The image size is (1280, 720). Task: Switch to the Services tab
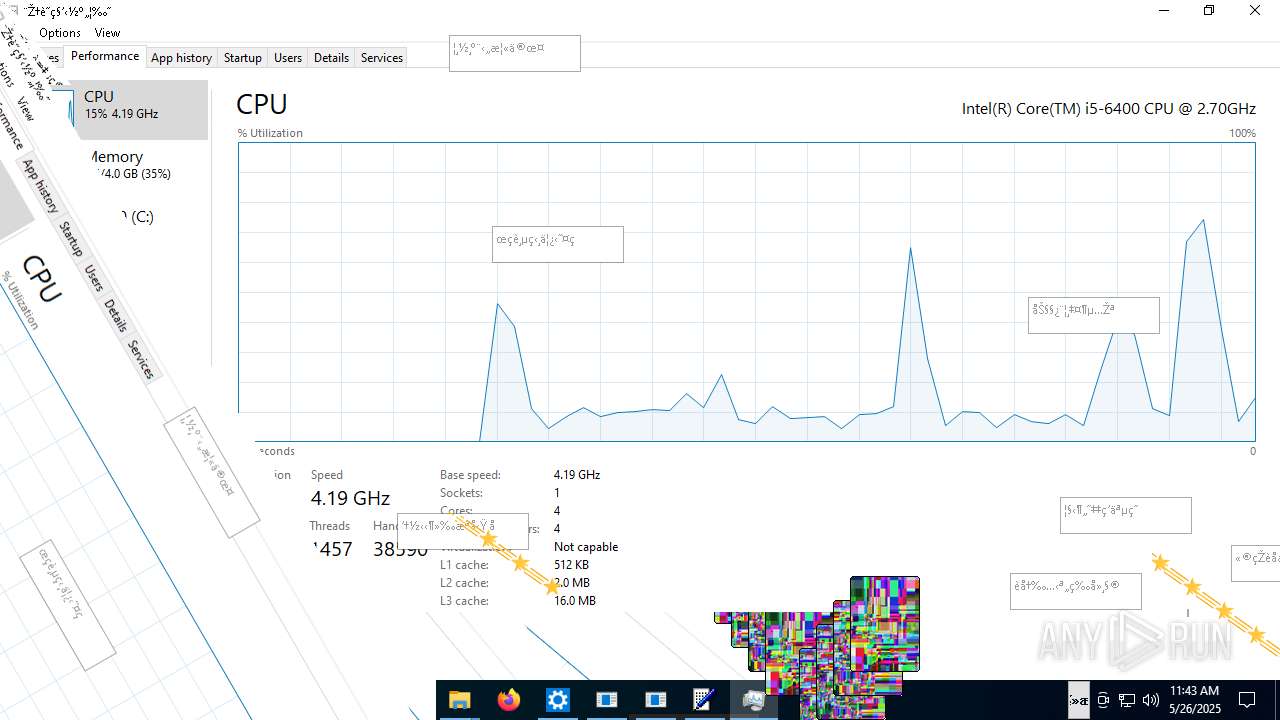tap(382, 58)
